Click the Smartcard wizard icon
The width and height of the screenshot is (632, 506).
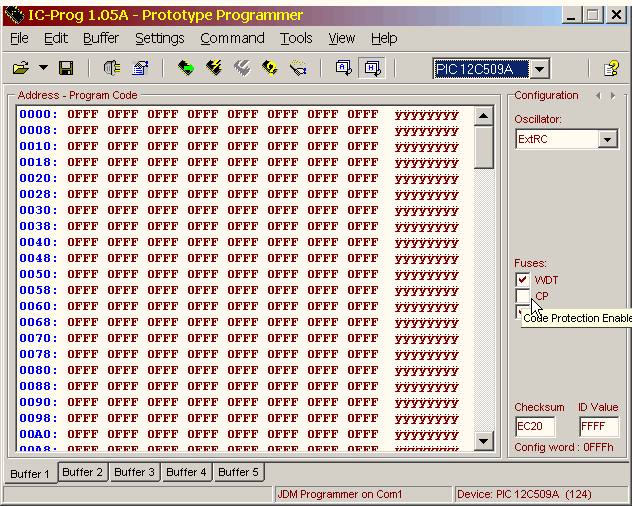298,68
